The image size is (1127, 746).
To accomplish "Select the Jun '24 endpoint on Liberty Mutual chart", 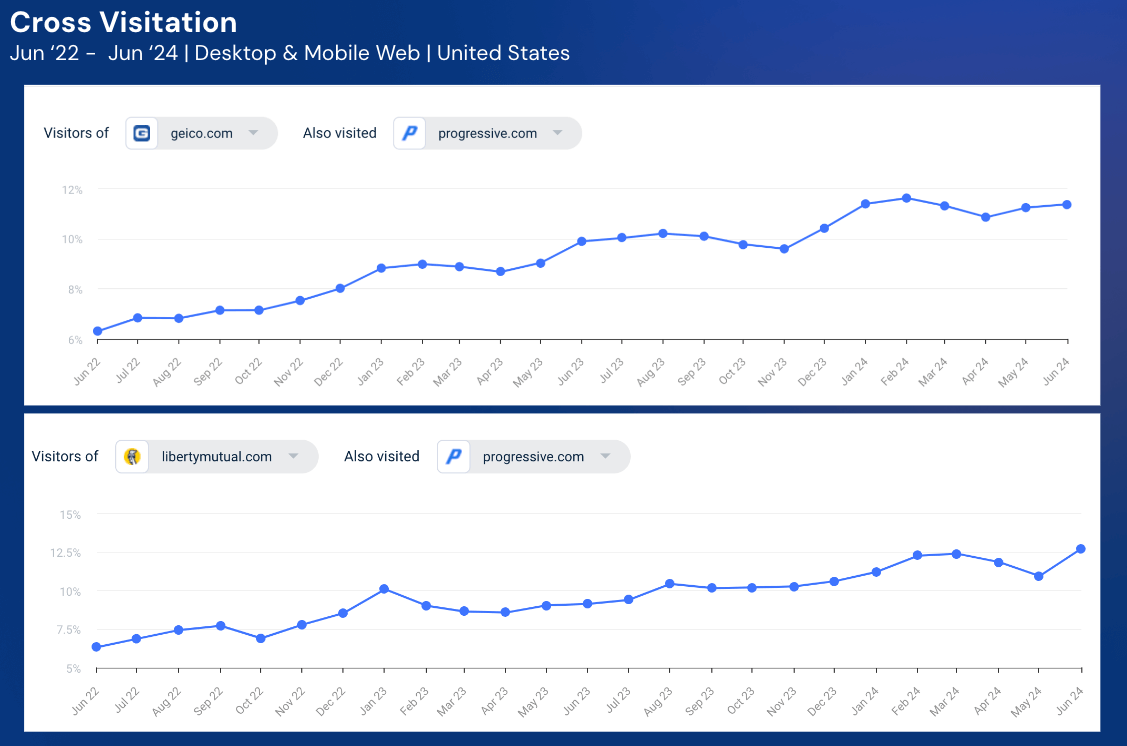I will [1080, 549].
